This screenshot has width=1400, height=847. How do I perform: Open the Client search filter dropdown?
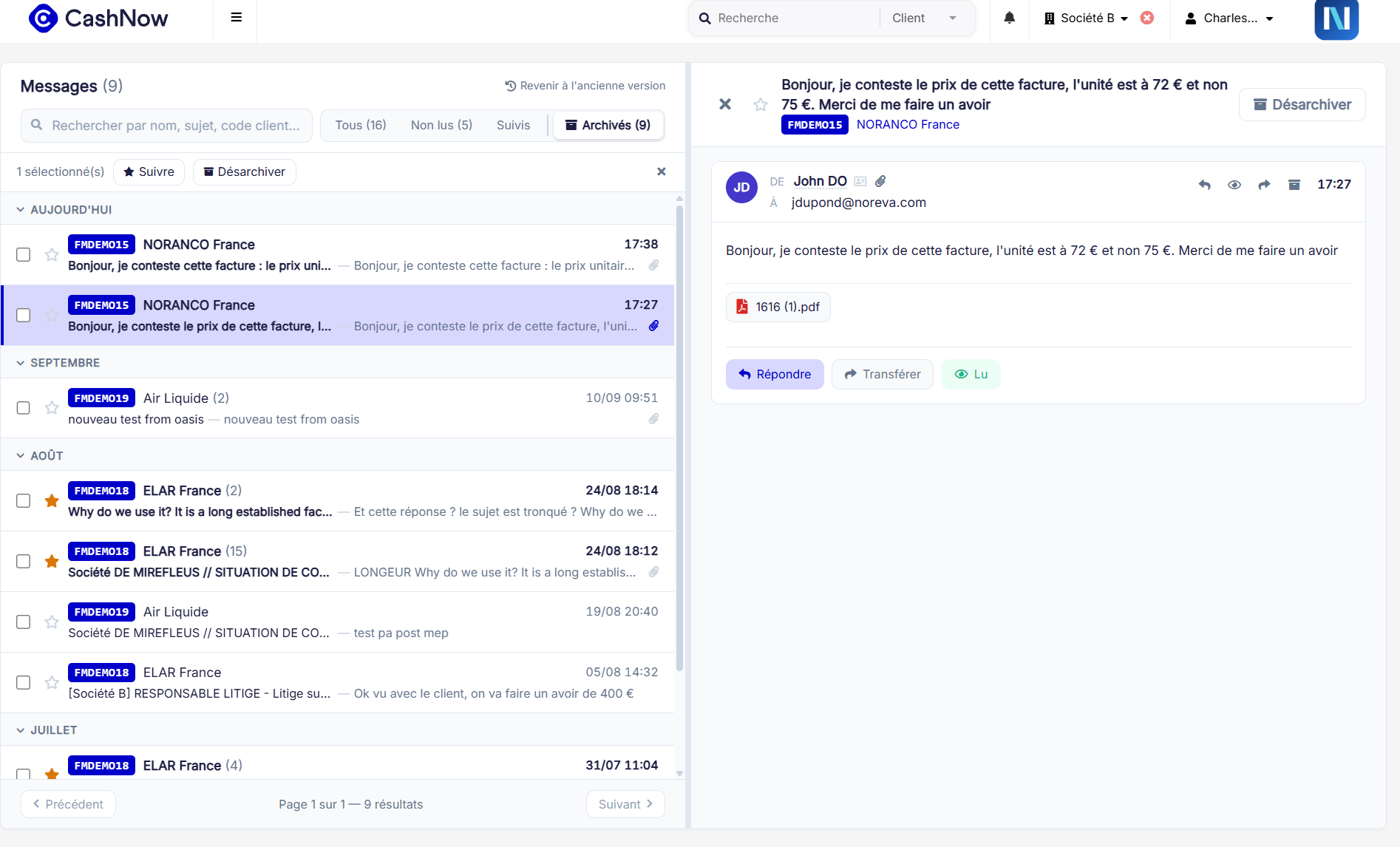click(x=924, y=18)
